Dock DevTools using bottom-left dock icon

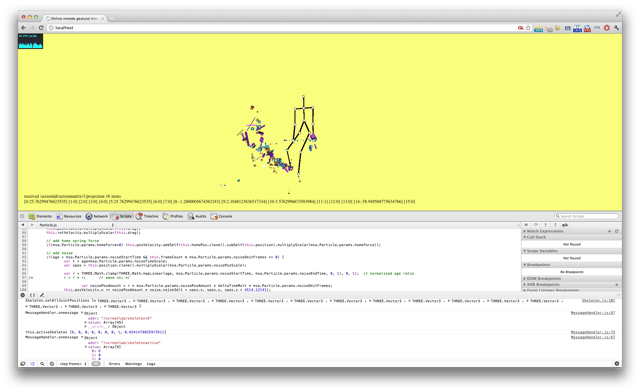pos(23,364)
